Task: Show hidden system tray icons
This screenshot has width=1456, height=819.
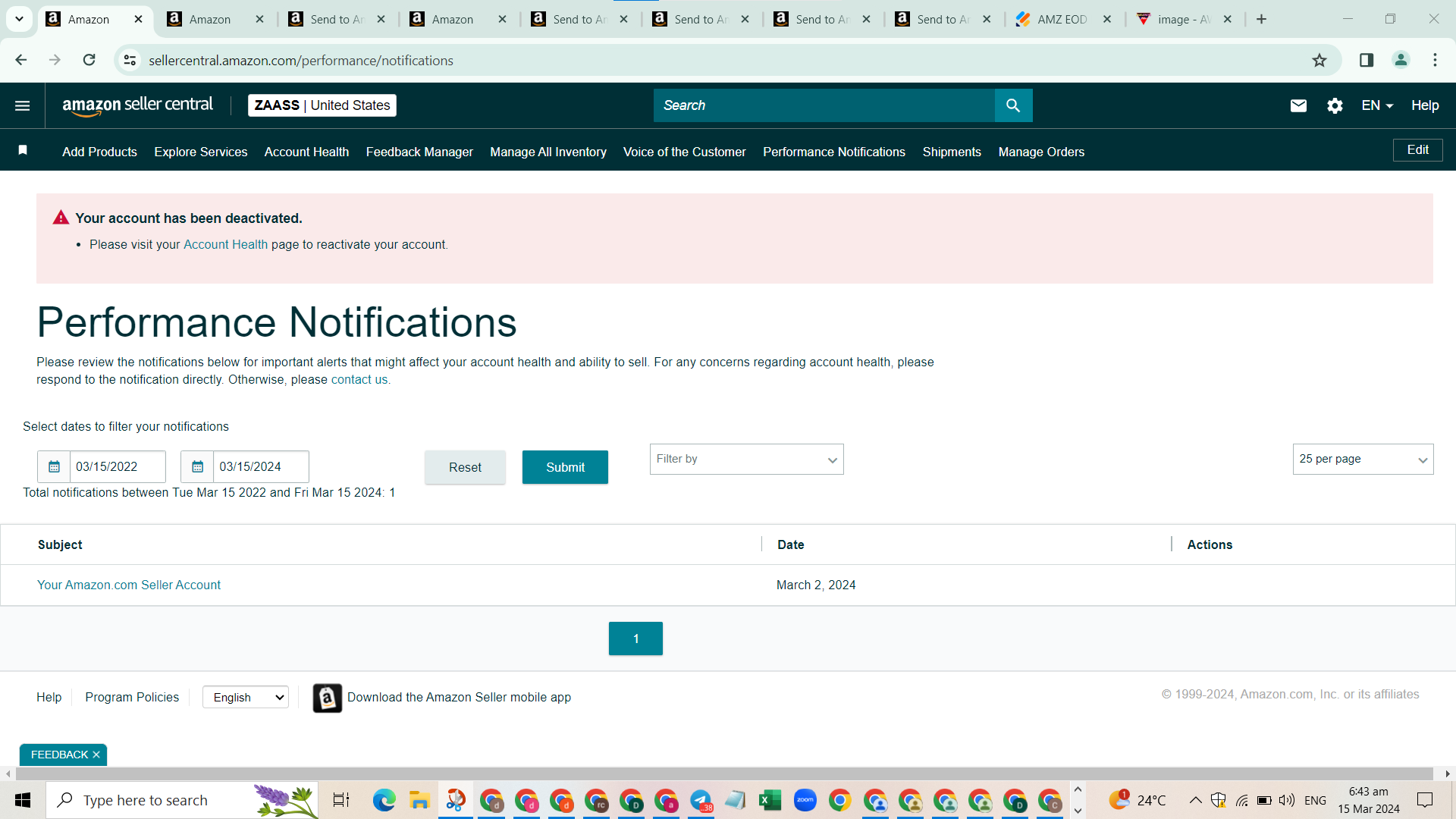Action: click(1195, 800)
